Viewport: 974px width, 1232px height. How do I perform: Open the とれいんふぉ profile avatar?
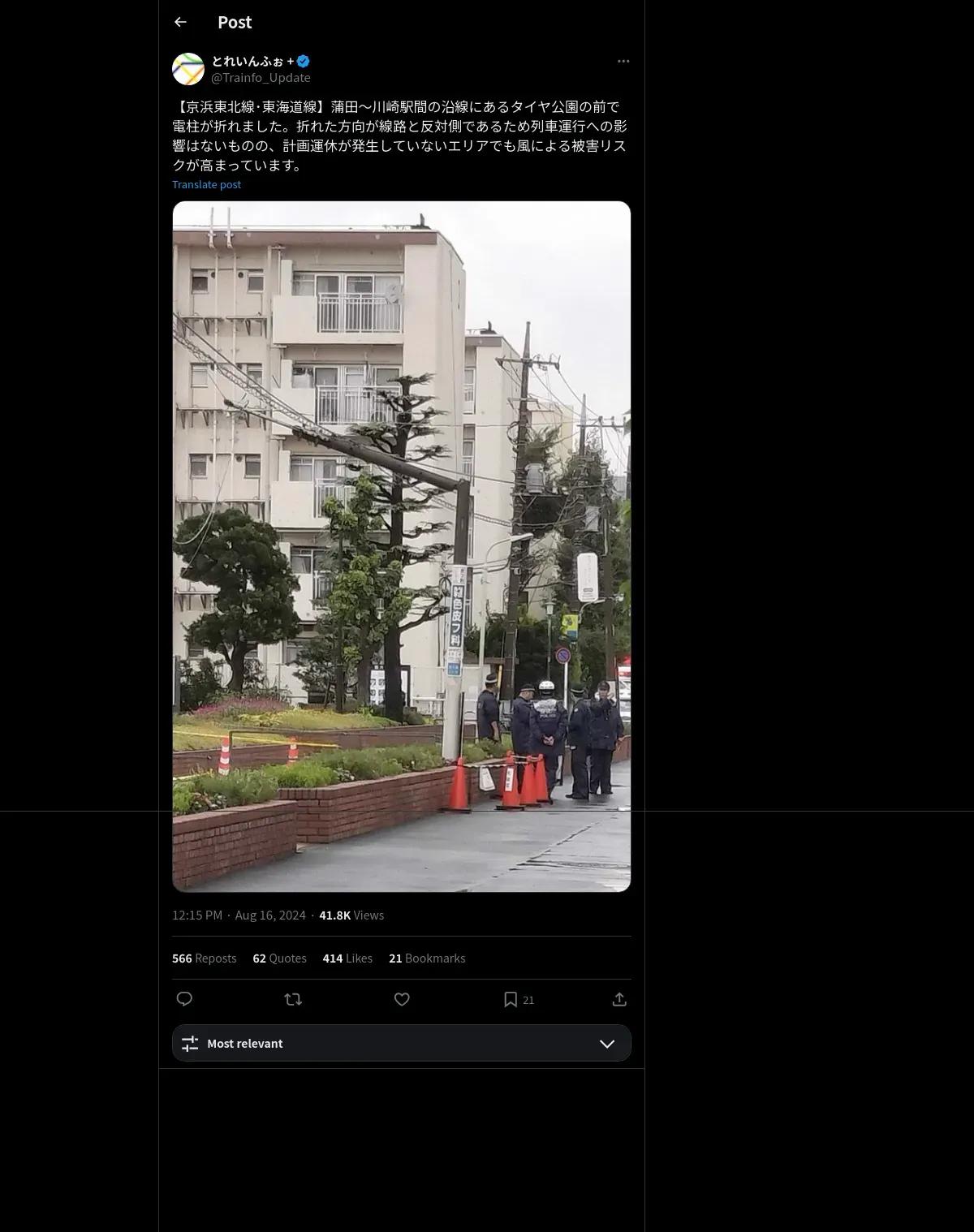coord(188,69)
